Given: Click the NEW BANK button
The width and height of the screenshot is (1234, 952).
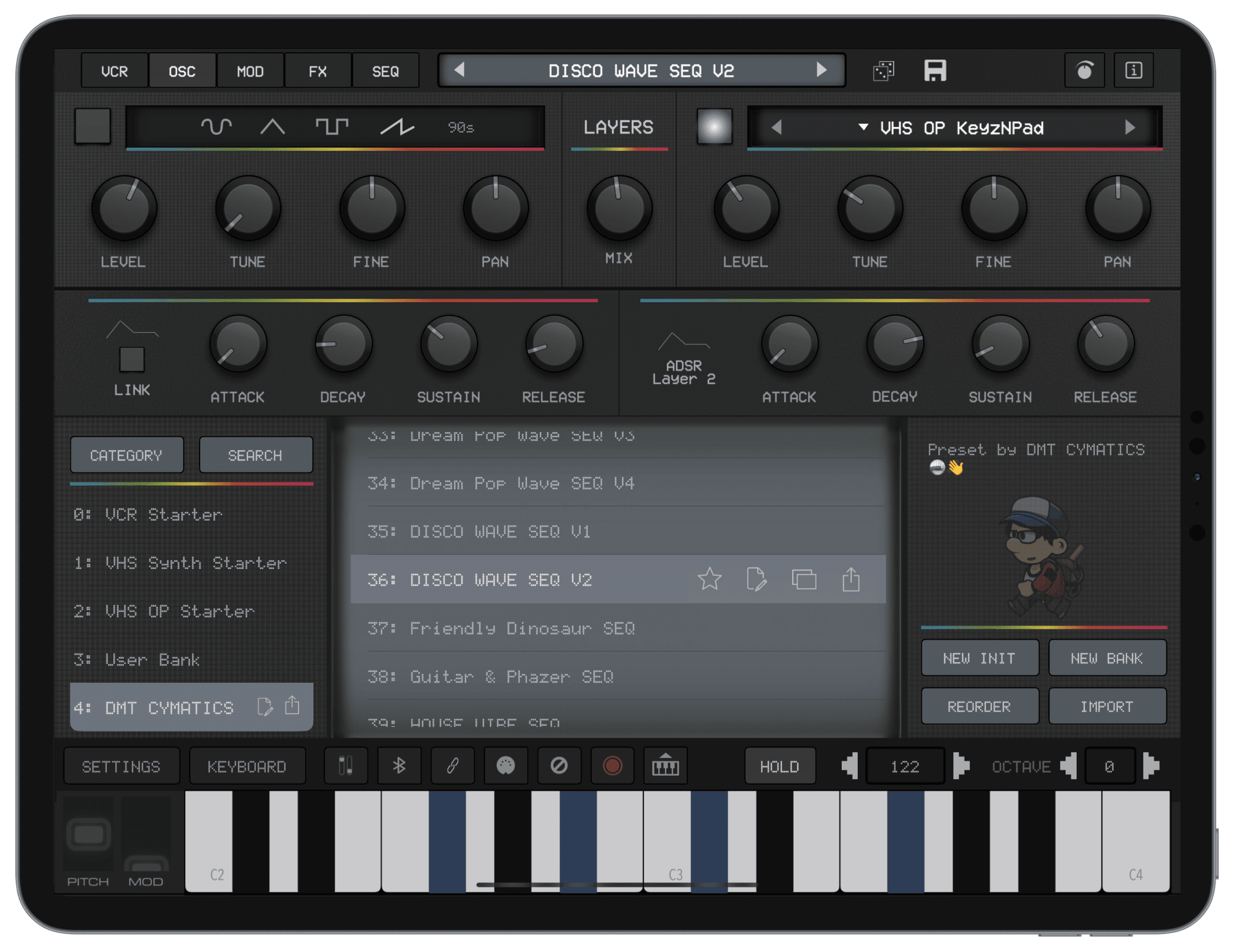Looking at the screenshot, I should point(1107,658).
